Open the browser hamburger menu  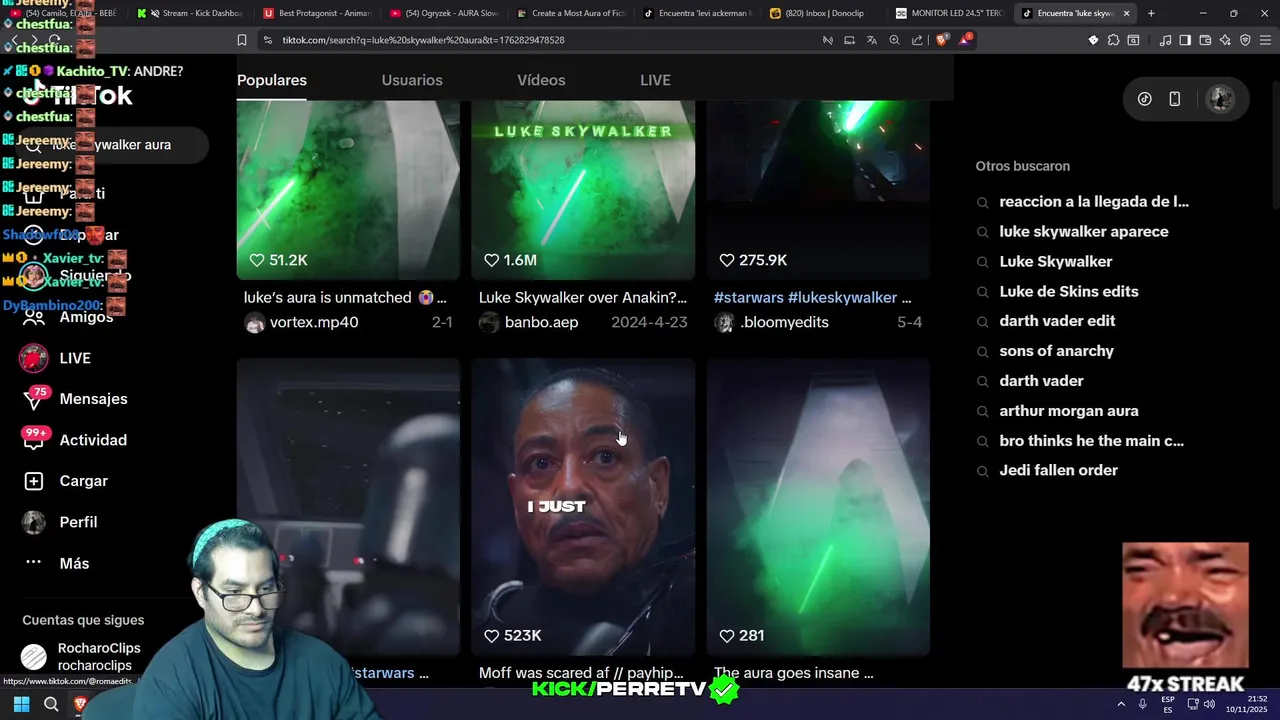click(x=1265, y=40)
